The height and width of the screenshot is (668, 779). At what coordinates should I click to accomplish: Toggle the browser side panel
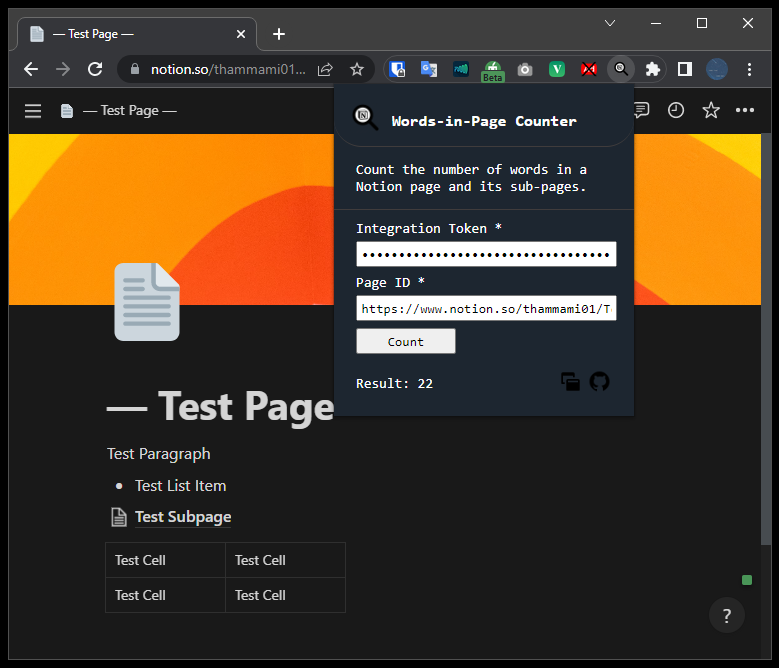tap(685, 69)
